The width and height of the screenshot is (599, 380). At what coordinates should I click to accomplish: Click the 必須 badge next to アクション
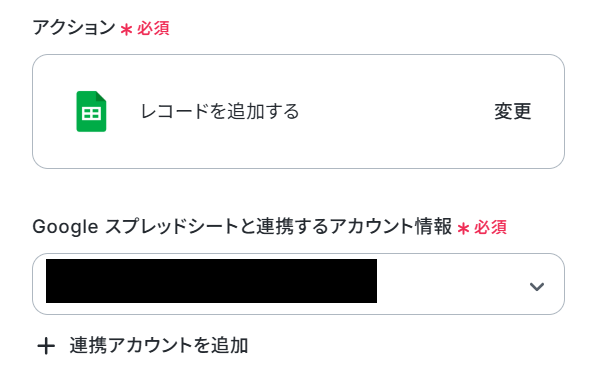[x=153, y=28]
